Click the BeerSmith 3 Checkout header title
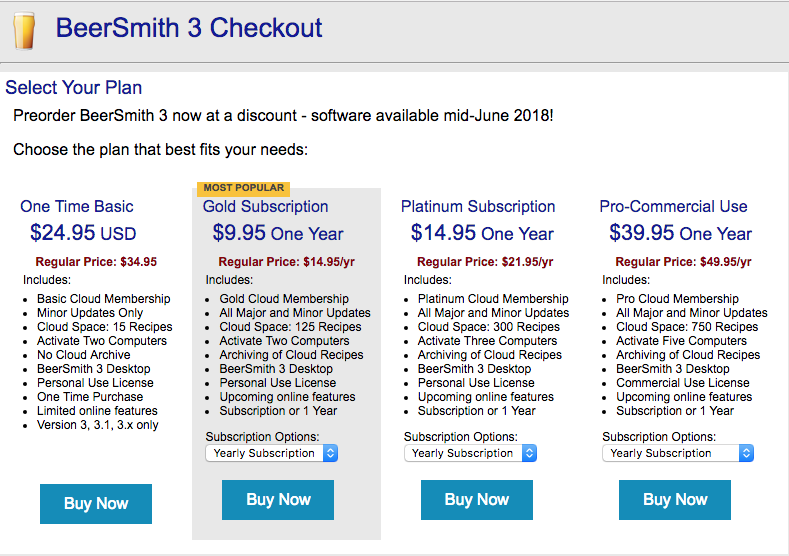 click(x=189, y=28)
